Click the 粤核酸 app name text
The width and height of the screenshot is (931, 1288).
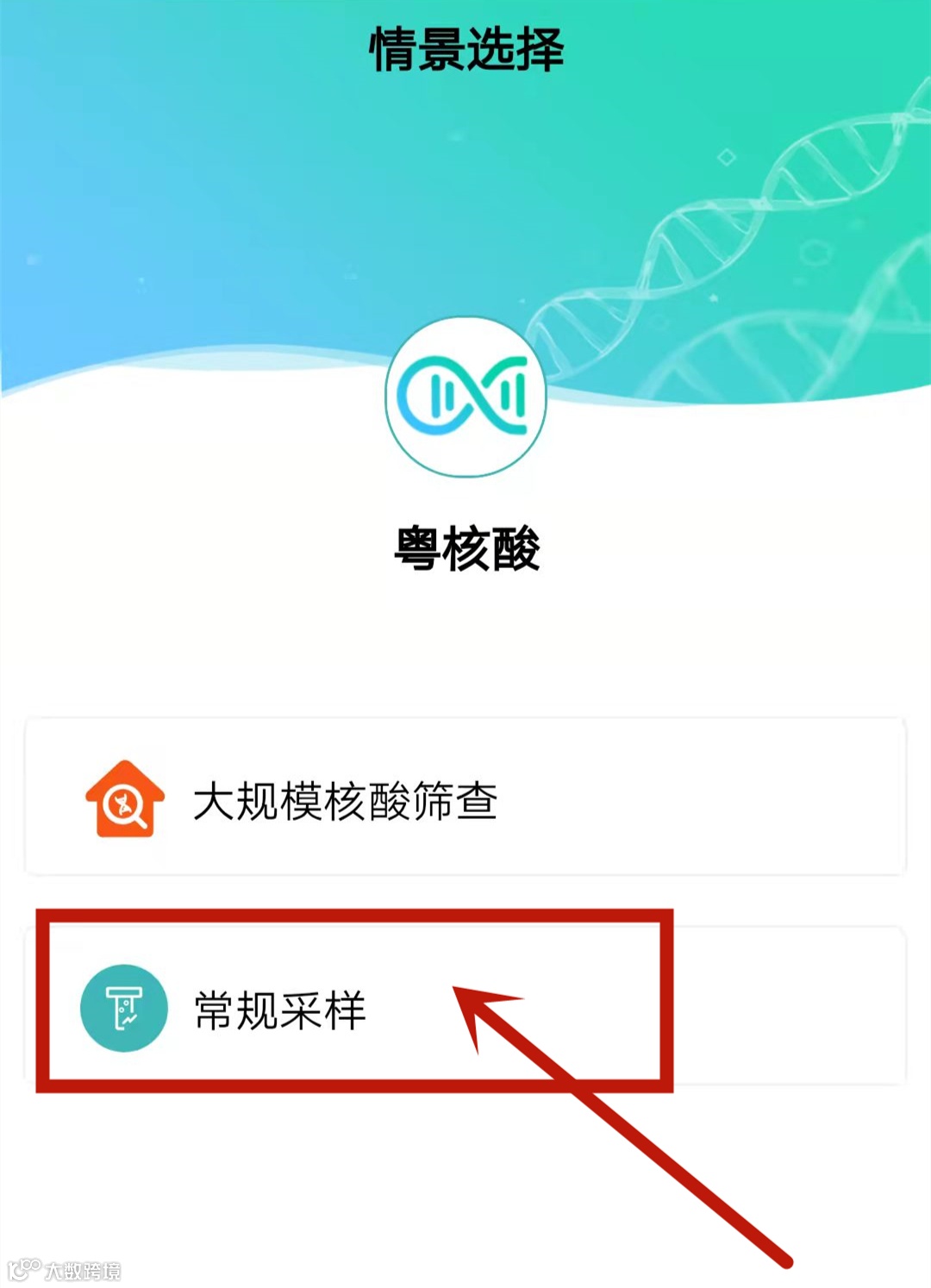pos(466,548)
